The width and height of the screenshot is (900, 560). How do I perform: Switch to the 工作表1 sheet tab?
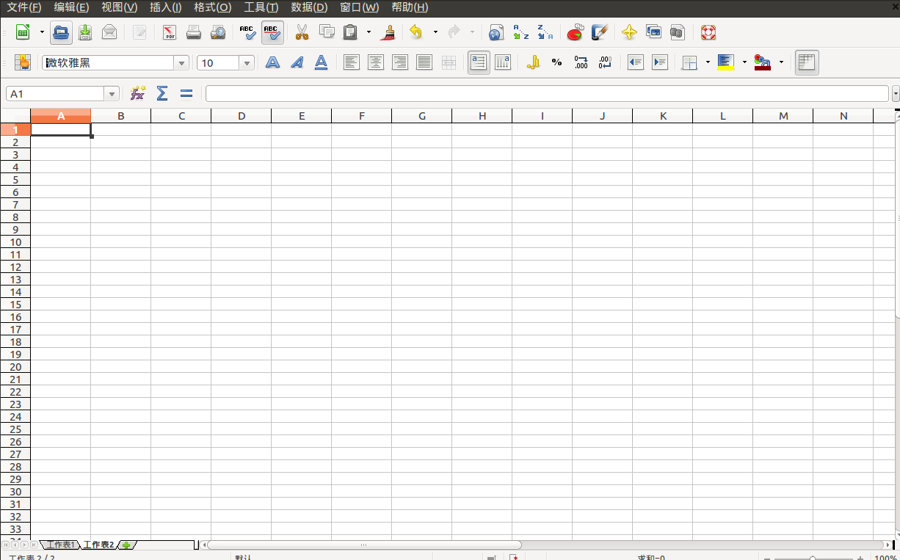[x=58, y=545]
